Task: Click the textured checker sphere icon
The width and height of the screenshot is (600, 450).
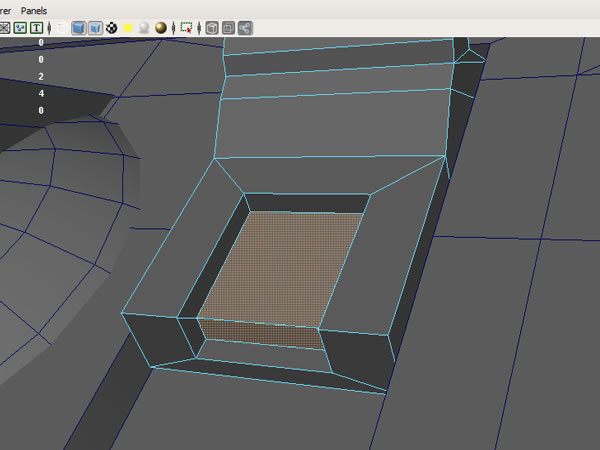Action: pos(113,27)
